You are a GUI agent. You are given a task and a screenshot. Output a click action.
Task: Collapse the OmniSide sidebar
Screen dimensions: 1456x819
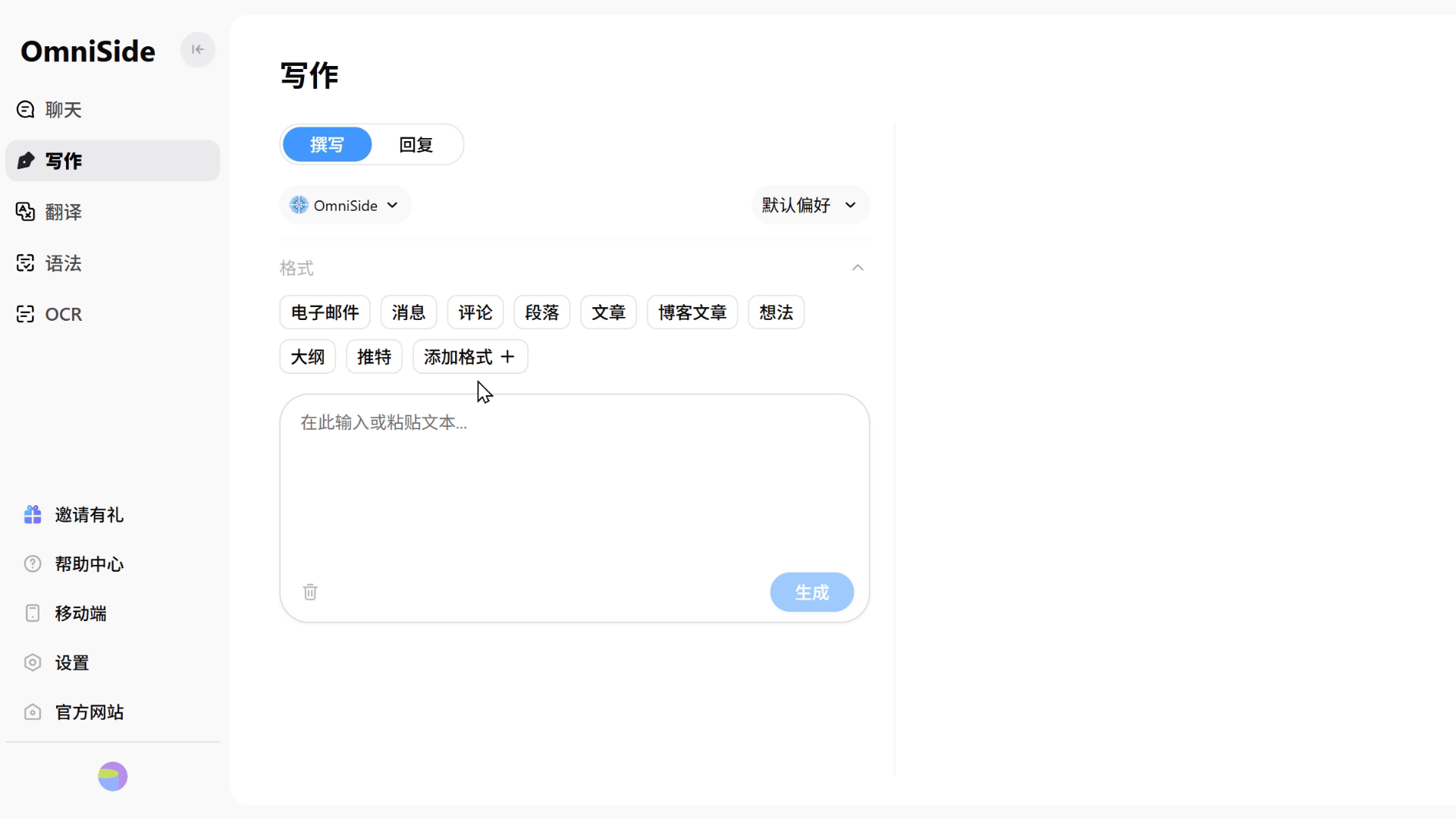pos(197,50)
